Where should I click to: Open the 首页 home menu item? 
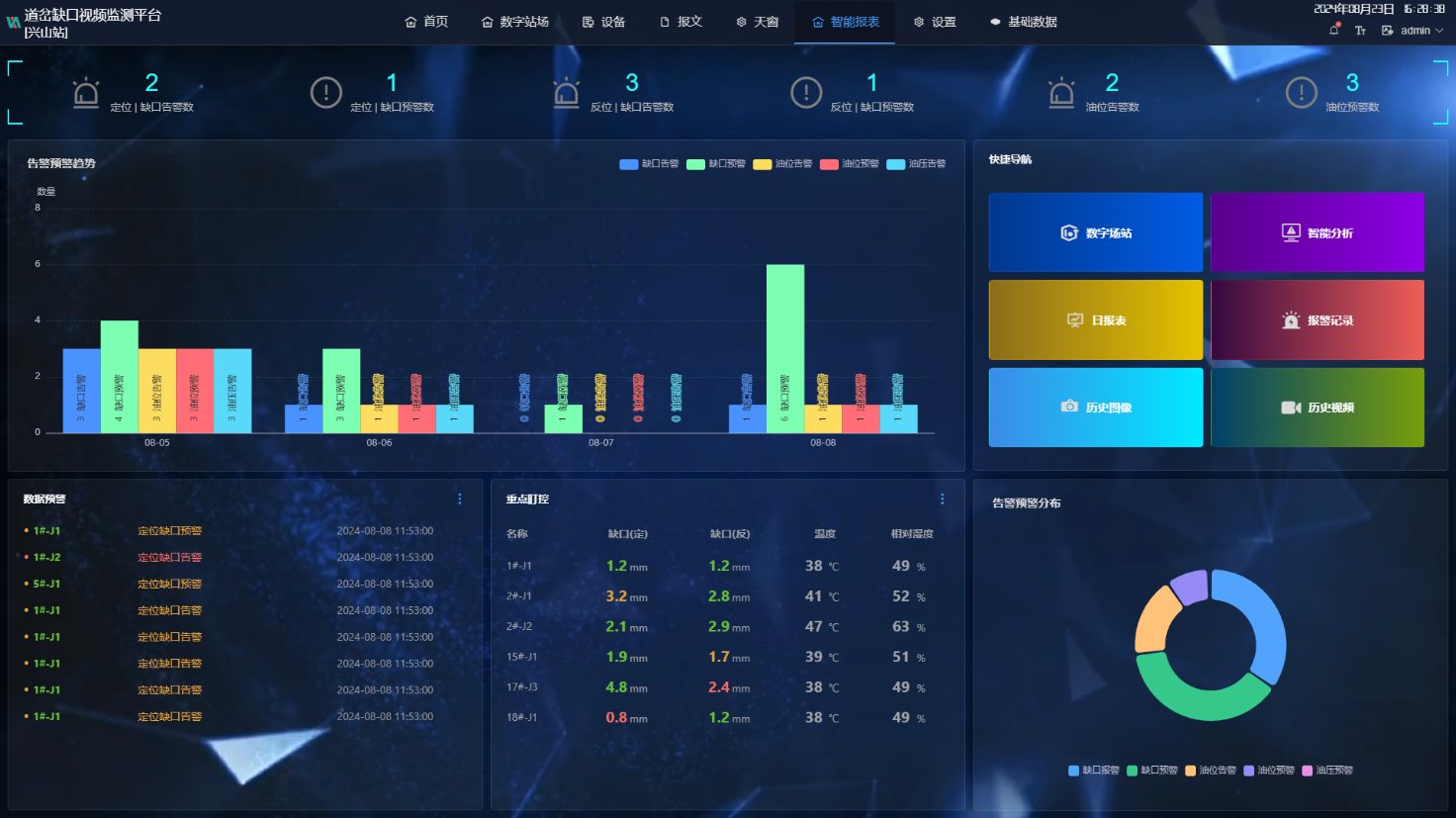[426, 22]
